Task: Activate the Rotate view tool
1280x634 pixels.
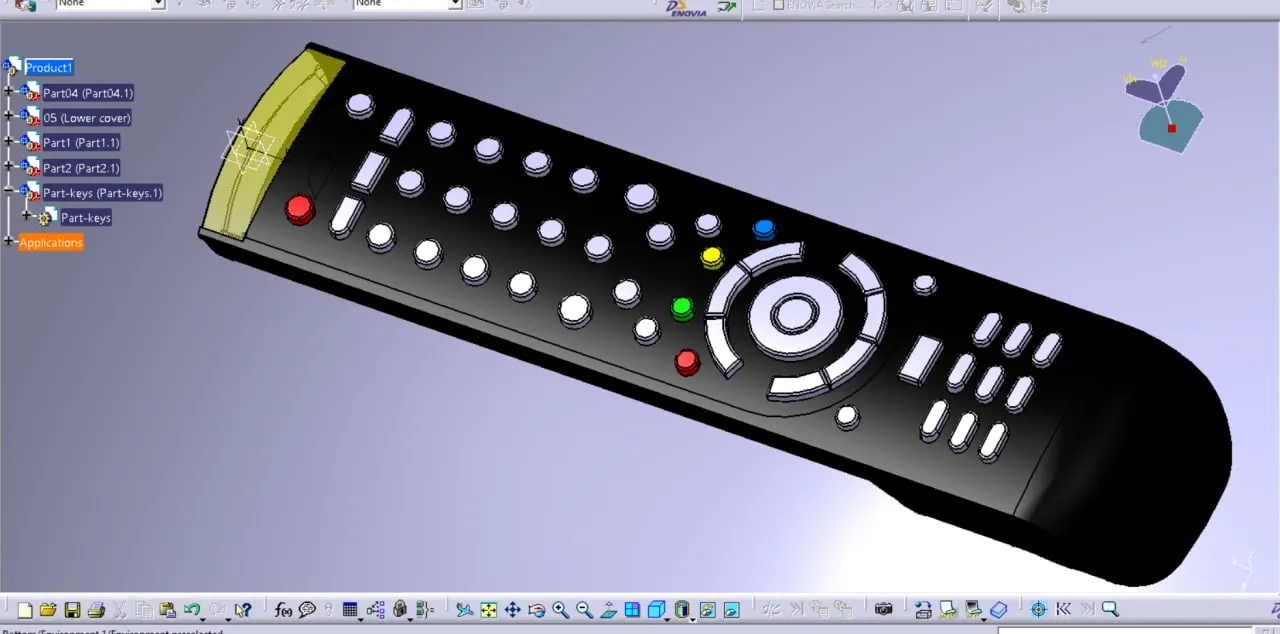Action: point(536,610)
